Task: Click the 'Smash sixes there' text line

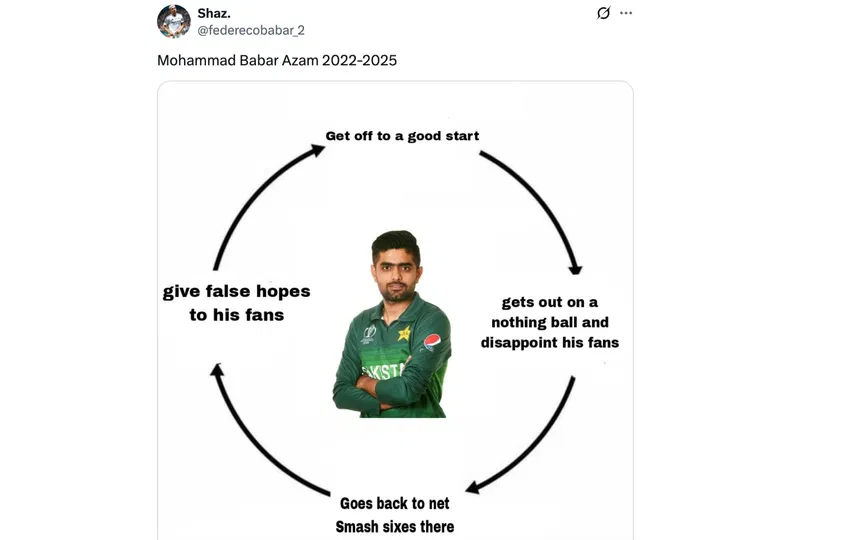Action: [x=395, y=527]
